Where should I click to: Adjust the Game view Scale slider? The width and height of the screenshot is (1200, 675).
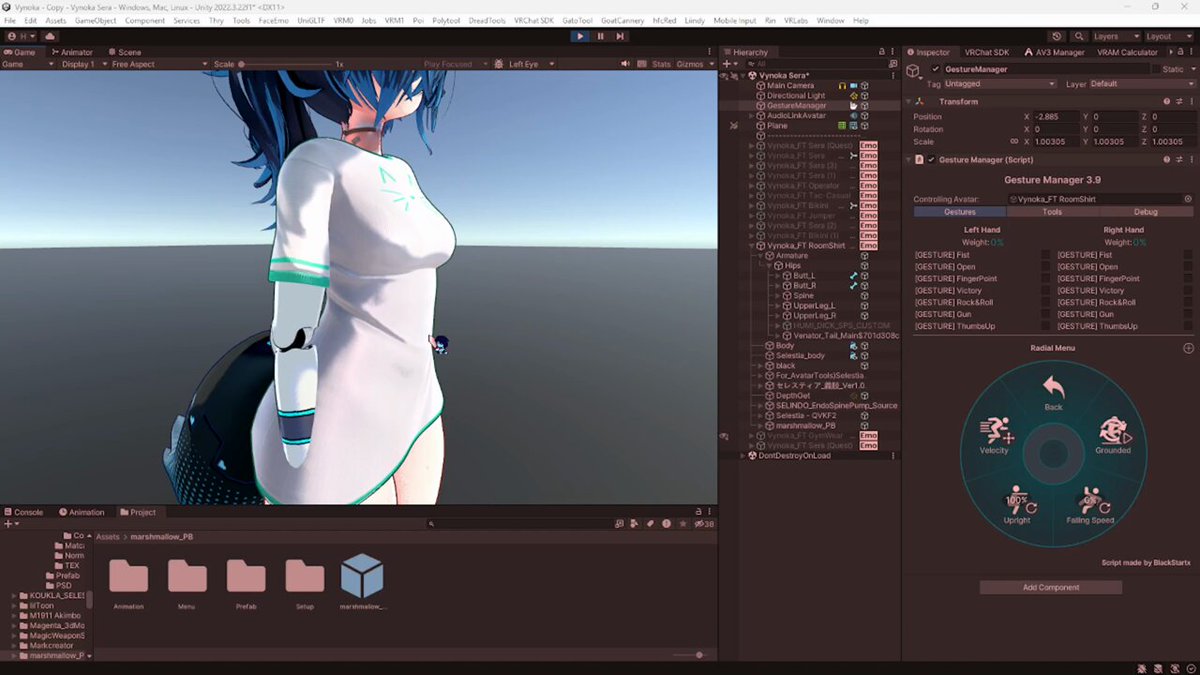click(285, 64)
